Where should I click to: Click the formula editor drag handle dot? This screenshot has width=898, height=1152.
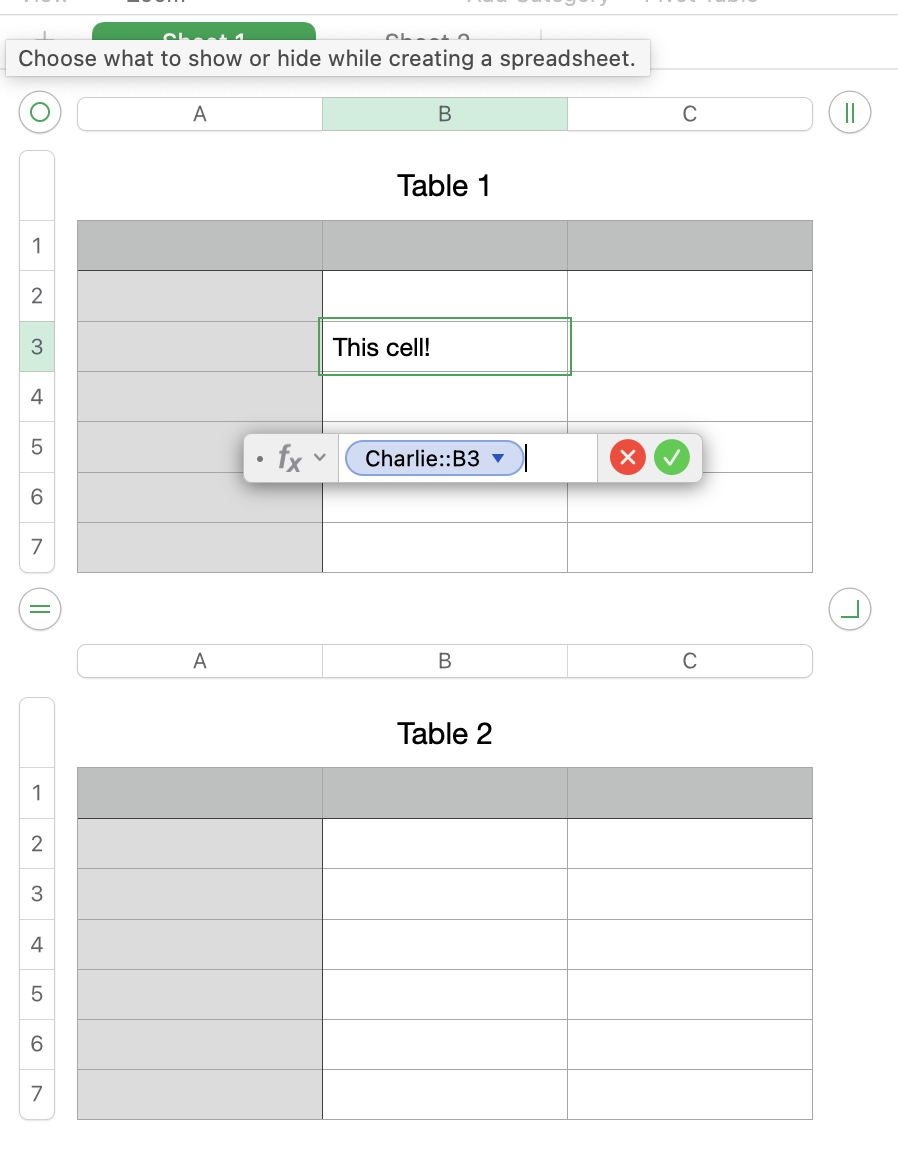click(260, 459)
